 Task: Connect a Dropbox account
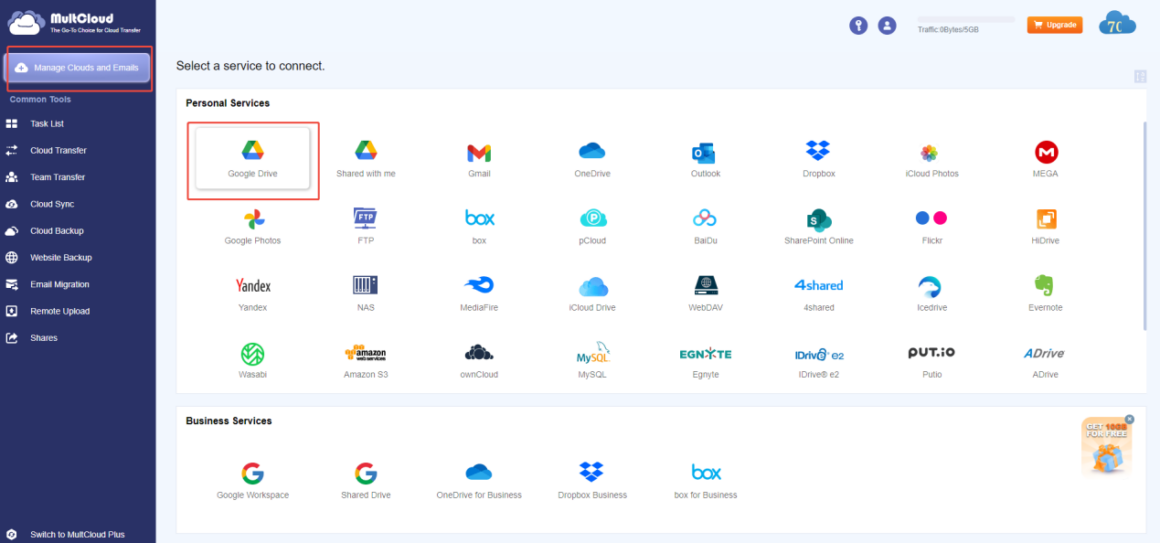pos(817,159)
